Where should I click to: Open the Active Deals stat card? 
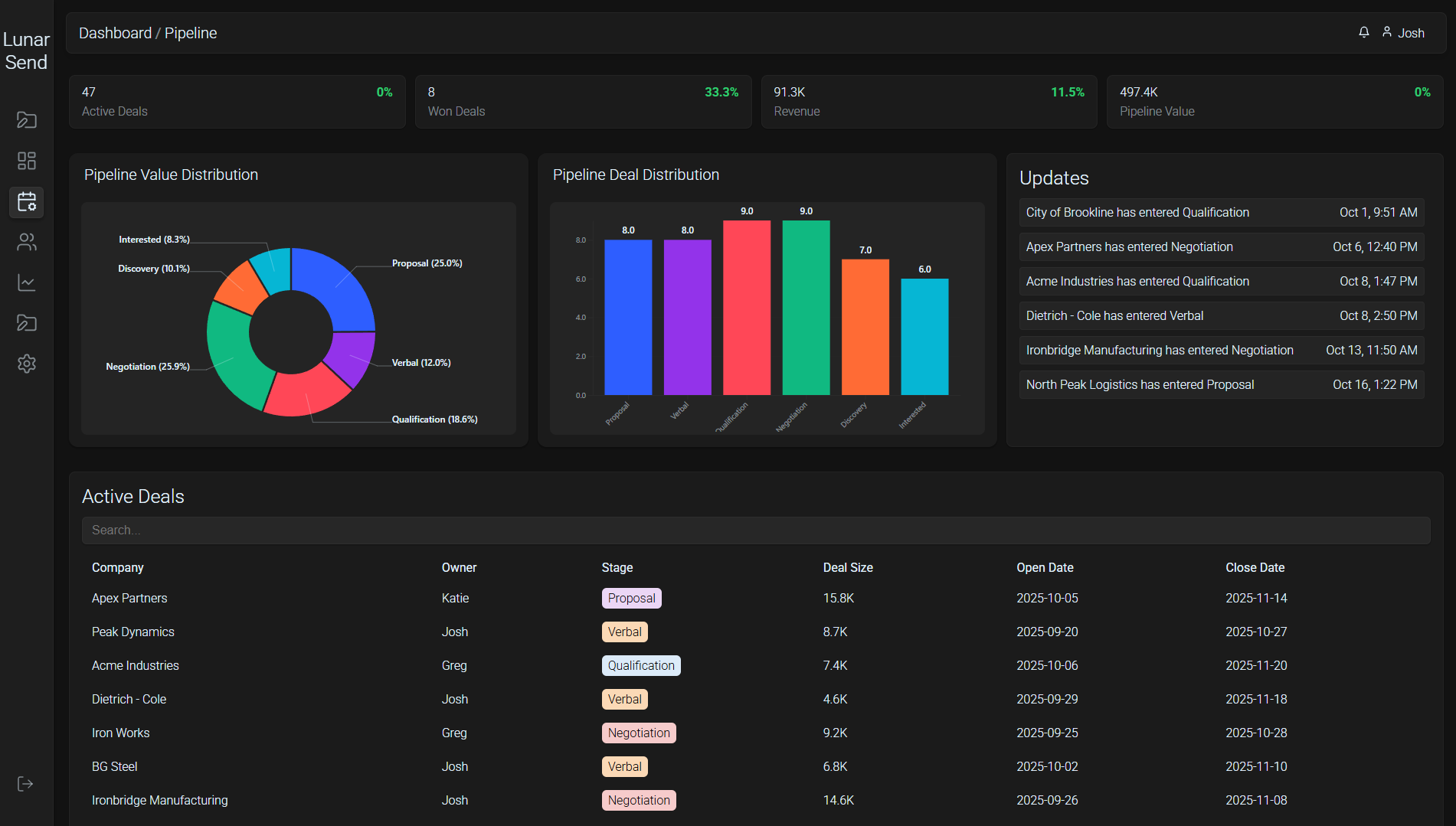tap(237, 101)
